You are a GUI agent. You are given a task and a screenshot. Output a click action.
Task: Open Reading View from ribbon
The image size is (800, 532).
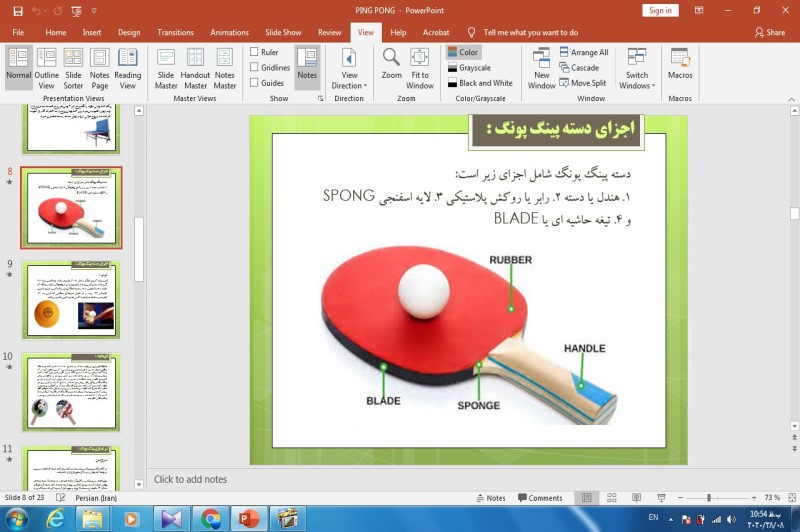(x=127, y=68)
